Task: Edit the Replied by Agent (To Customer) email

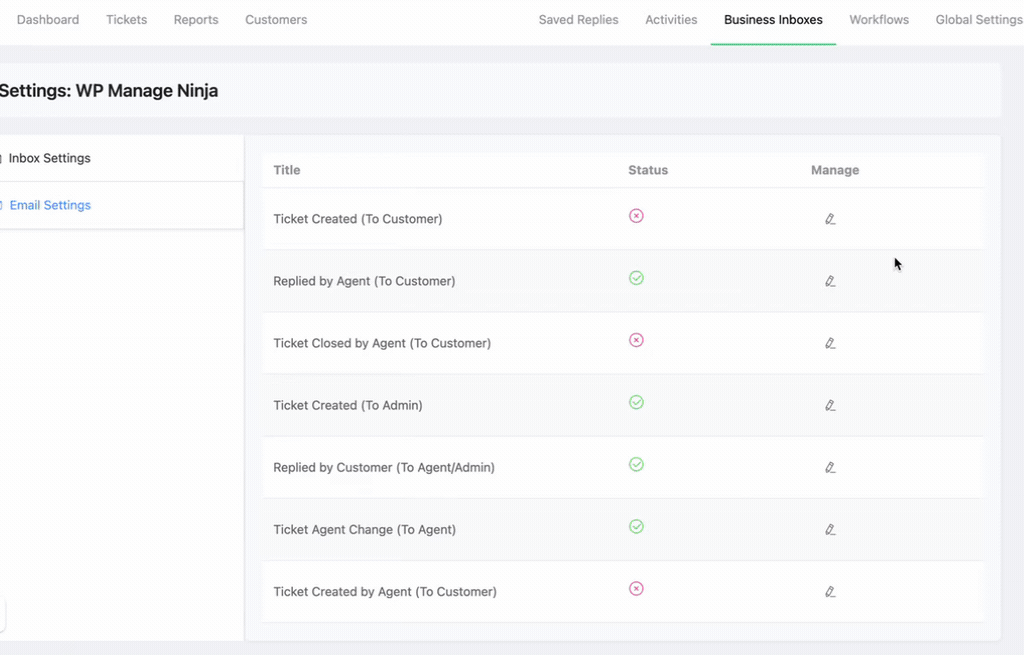Action: 830,281
